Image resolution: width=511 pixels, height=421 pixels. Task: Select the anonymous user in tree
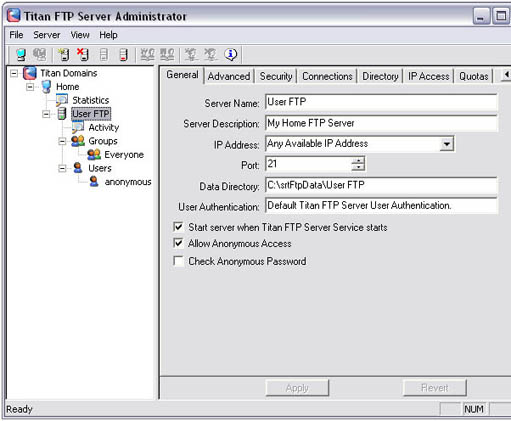pyautogui.click(x=128, y=182)
